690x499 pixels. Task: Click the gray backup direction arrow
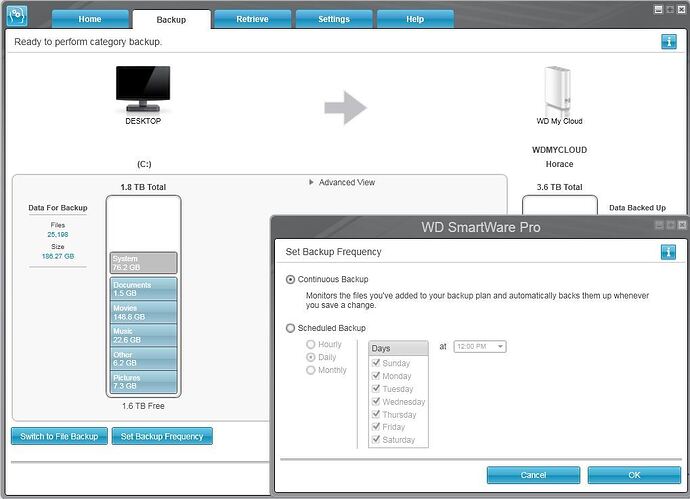345,108
